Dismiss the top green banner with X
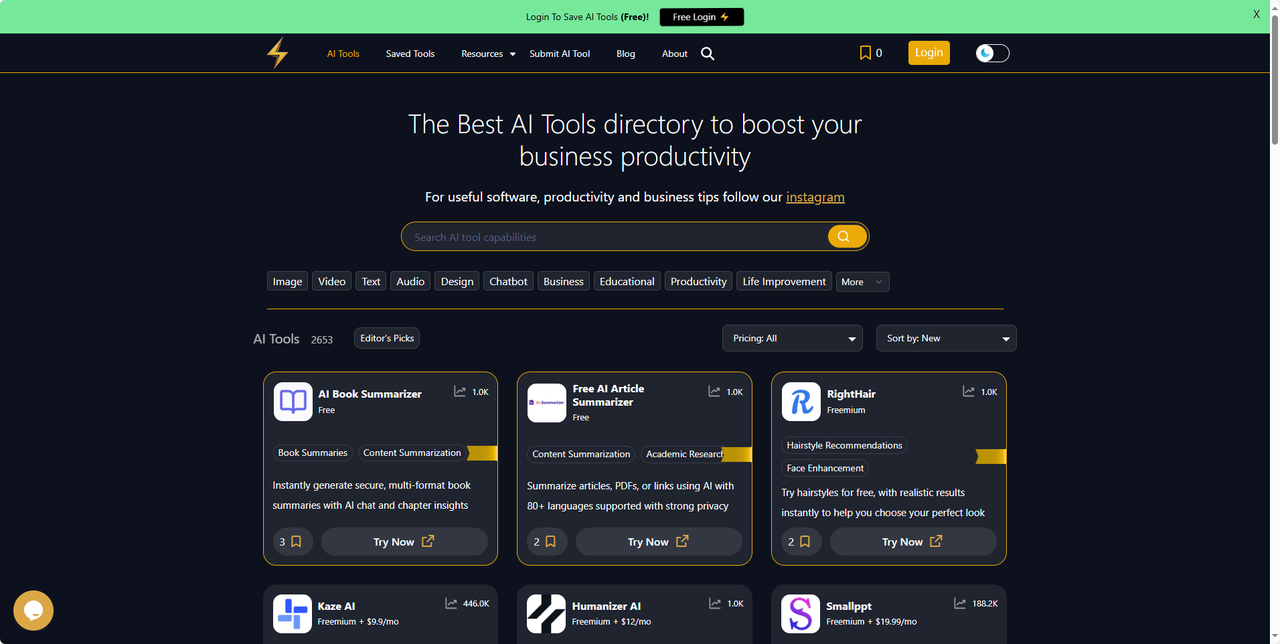 click(1257, 15)
